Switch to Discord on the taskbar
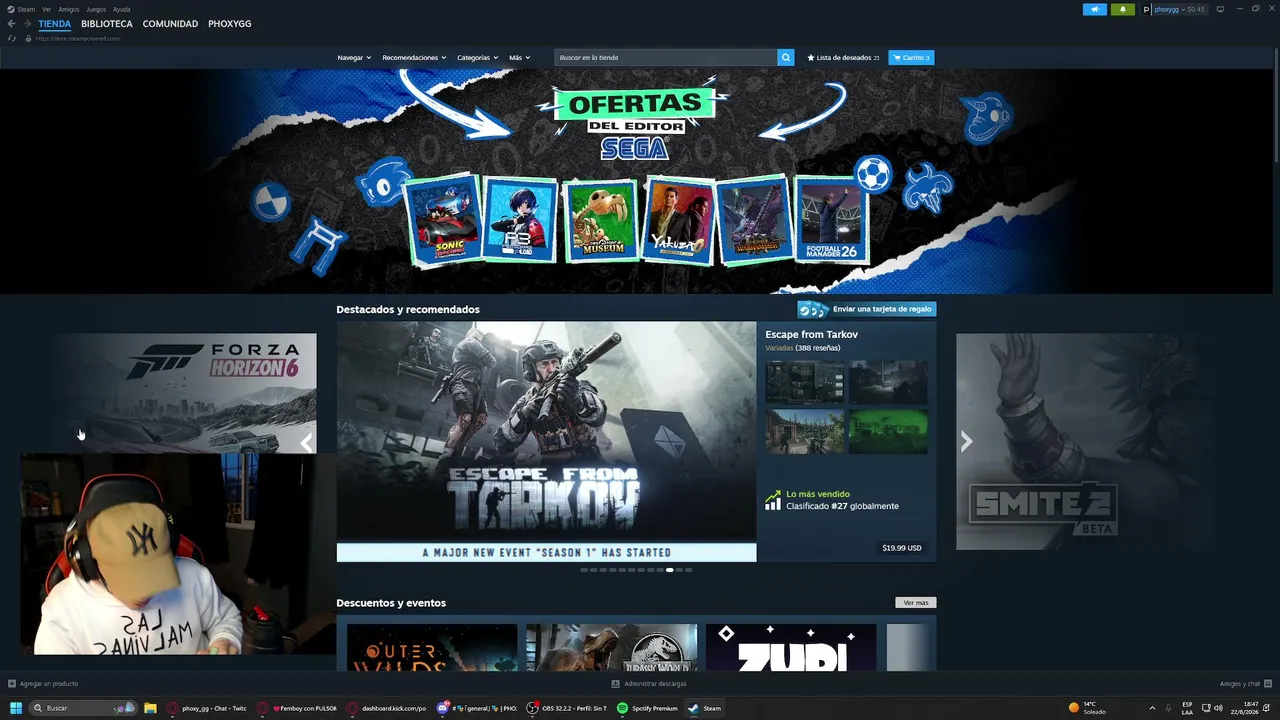Screen dimensions: 1280x720 pyautogui.click(x=477, y=708)
